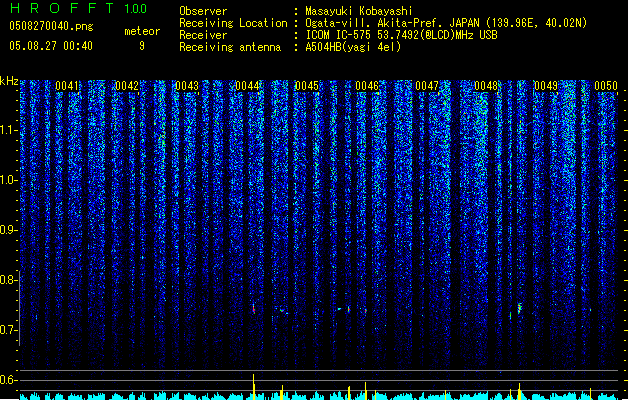Viewport: 629px width, 400px height.
Task: Select the file name 0508270040.png
Action: [51, 26]
